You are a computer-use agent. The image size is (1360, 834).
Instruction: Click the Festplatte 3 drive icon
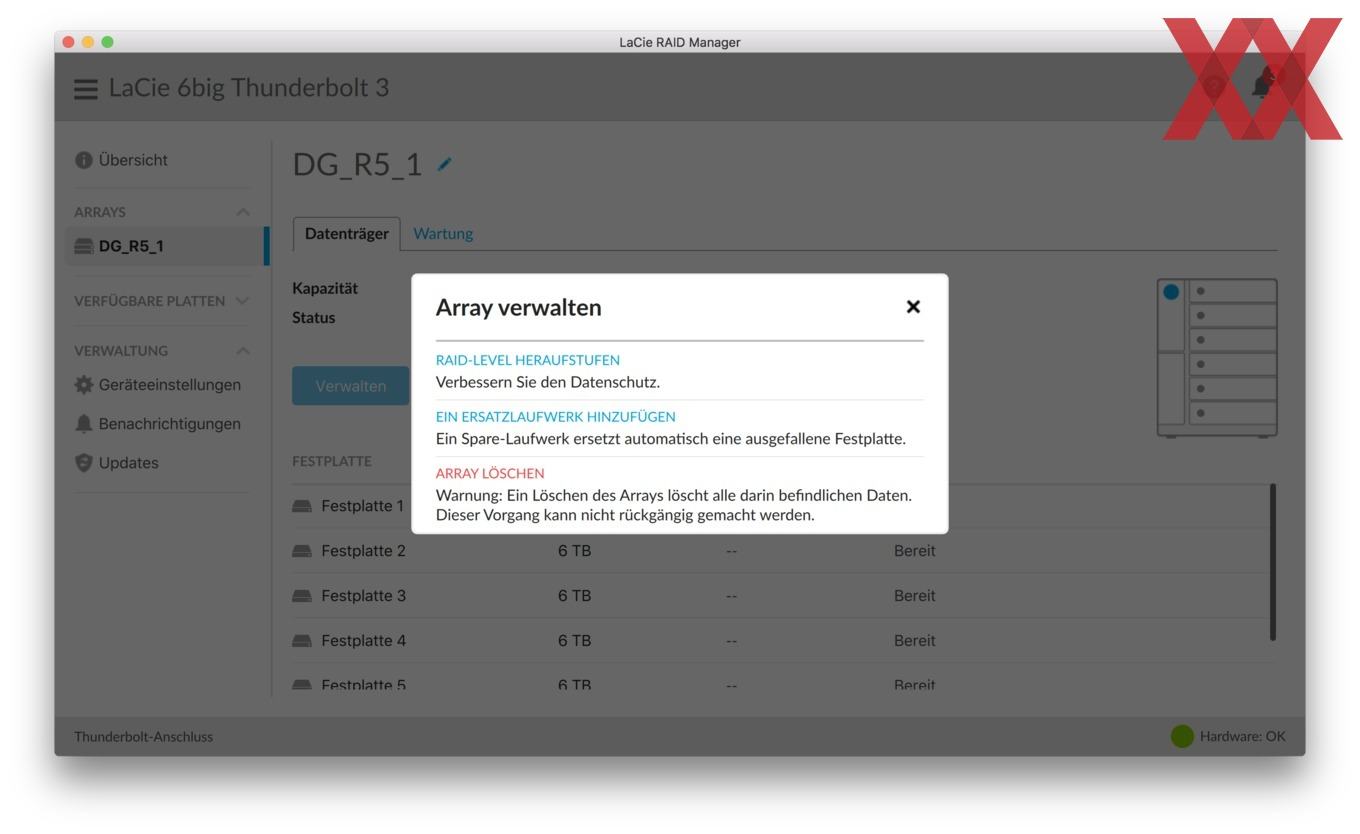pos(301,596)
